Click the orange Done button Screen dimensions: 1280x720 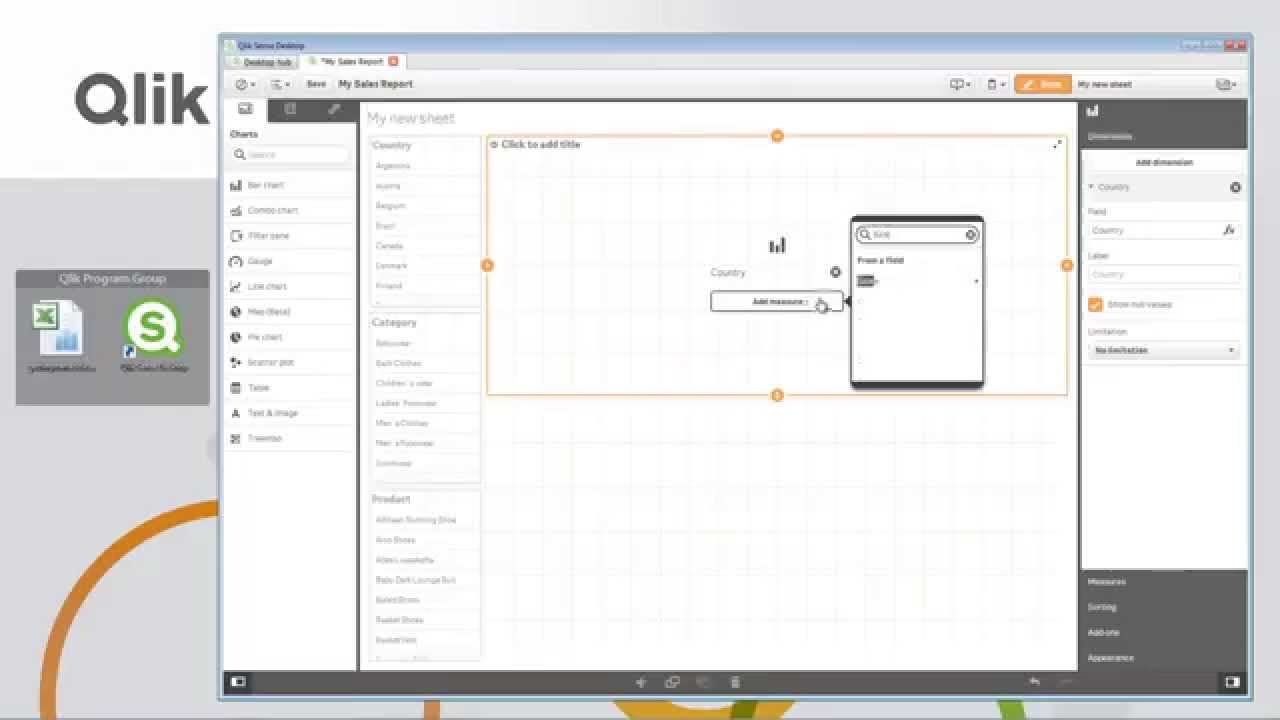coord(1043,85)
